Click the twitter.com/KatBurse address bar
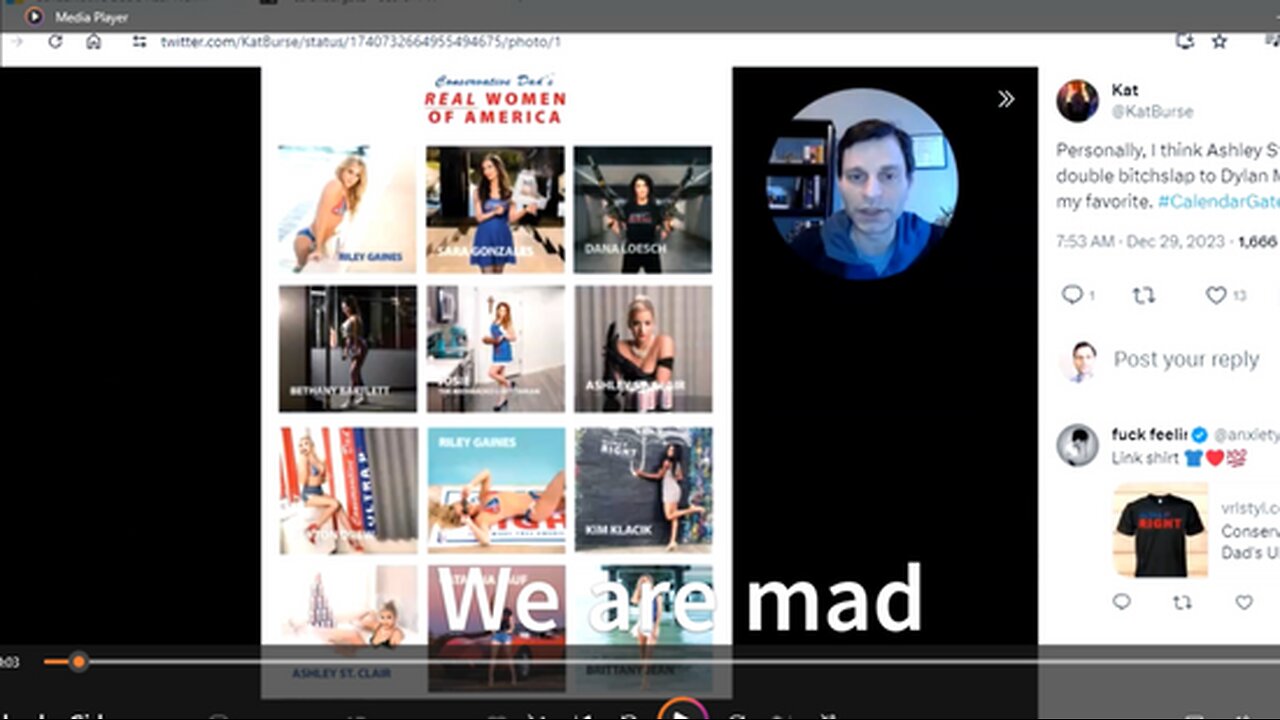1280x720 pixels. tap(360, 42)
